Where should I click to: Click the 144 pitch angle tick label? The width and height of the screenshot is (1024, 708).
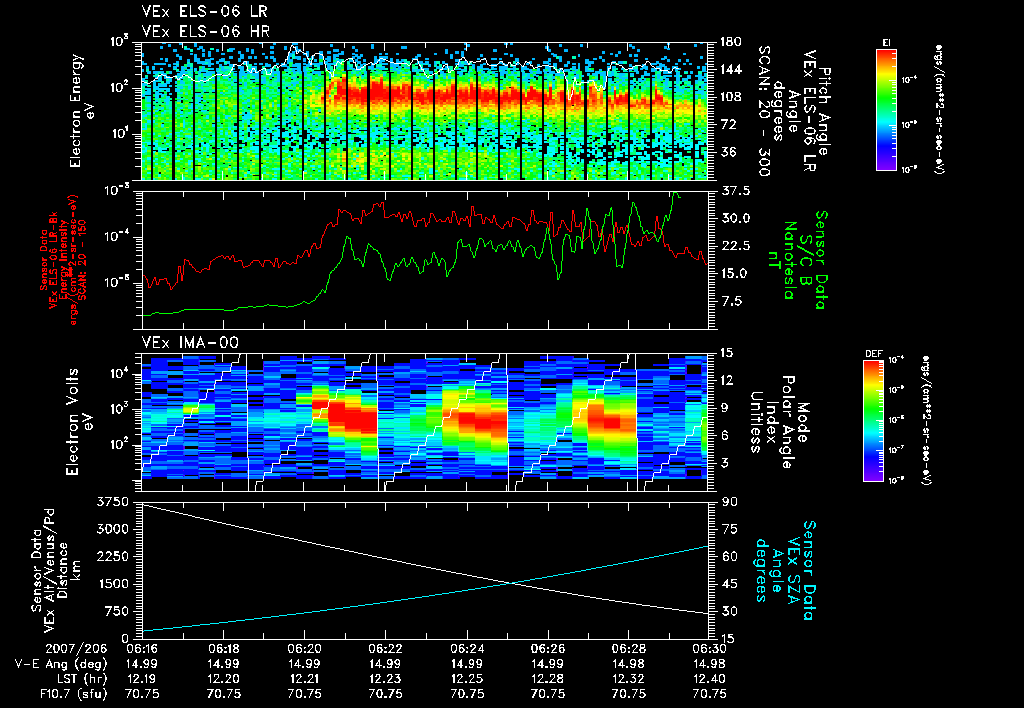[x=731, y=70]
